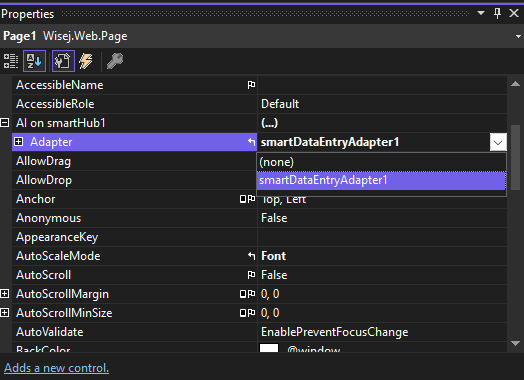The height and width of the screenshot is (380, 524).
Task: Expand the AutoScrollMargin property
Action: [5, 294]
